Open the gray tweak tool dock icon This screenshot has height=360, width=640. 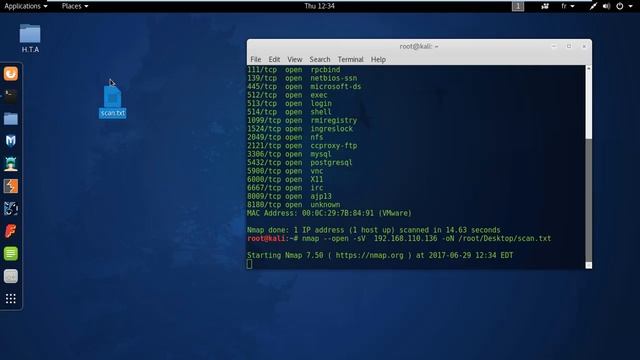pyautogui.click(x=11, y=276)
